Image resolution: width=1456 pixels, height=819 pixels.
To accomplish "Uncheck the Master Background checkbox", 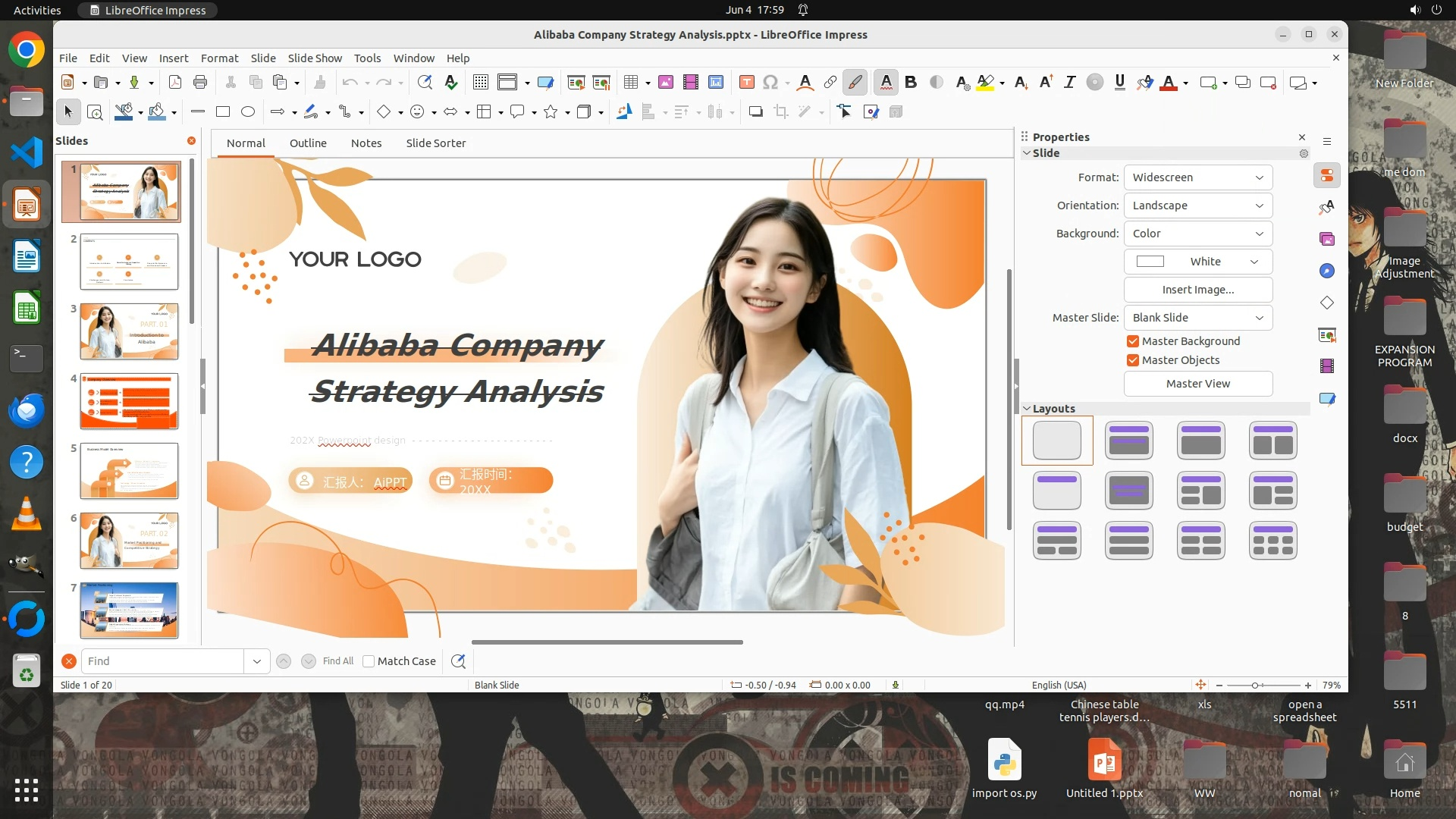I will pyautogui.click(x=1133, y=341).
